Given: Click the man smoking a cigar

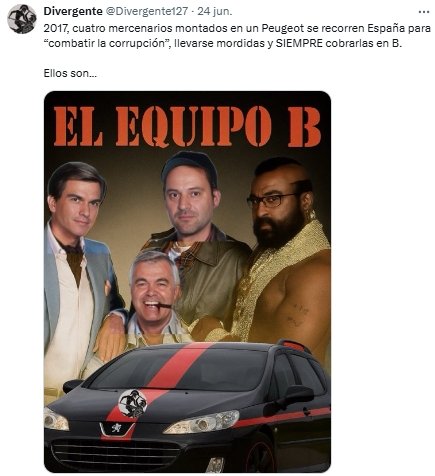Looking at the screenshot, I should point(154,290).
